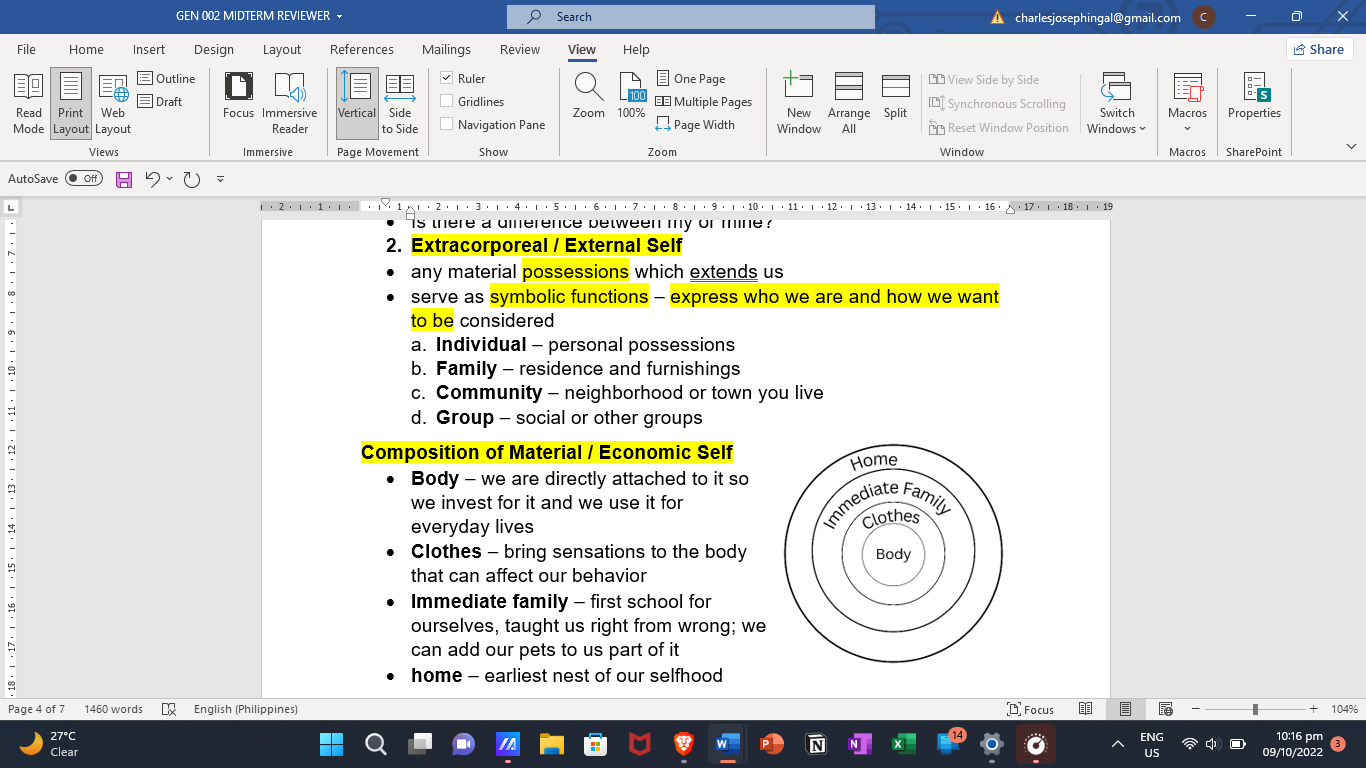Open the account warning triangle icon
1366x768 pixels.
997,17
